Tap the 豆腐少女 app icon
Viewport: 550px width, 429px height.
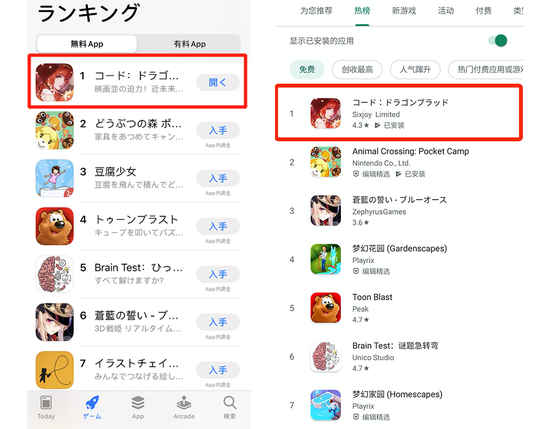55,178
